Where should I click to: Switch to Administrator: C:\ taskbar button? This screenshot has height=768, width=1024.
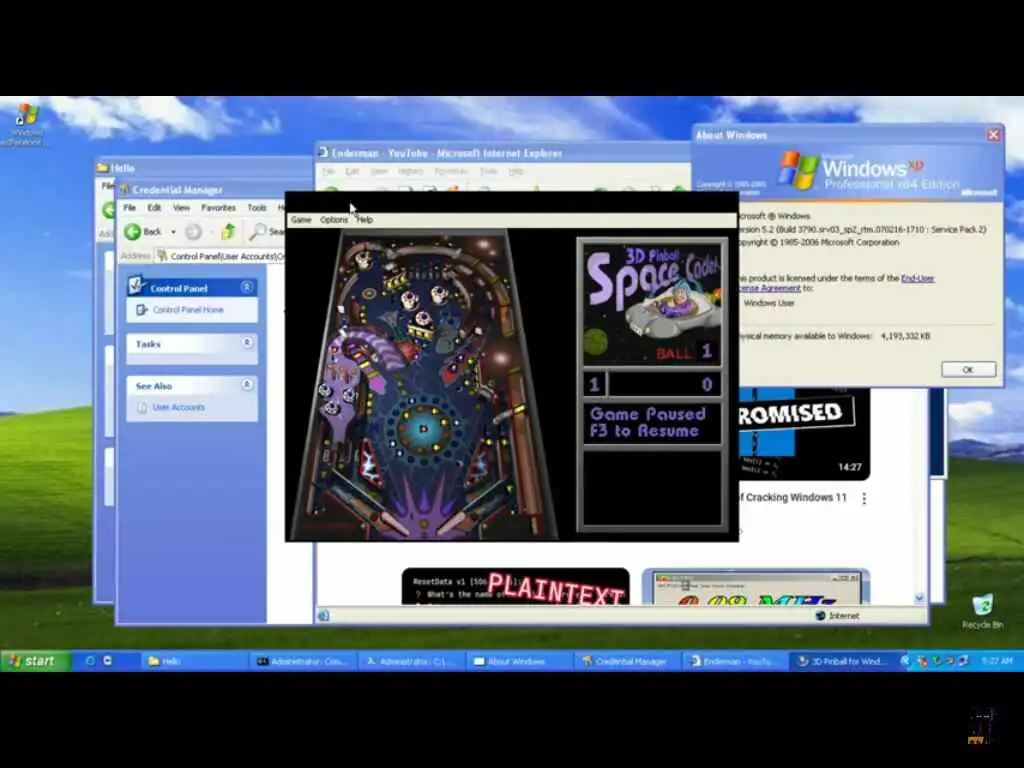click(x=411, y=662)
